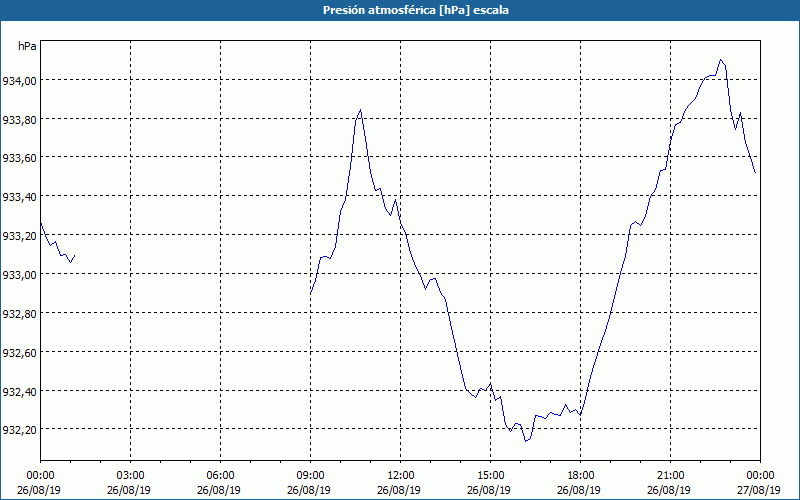Click the 933,40 y-axis label
The image size is (800, 500).
tap(19, 196)
